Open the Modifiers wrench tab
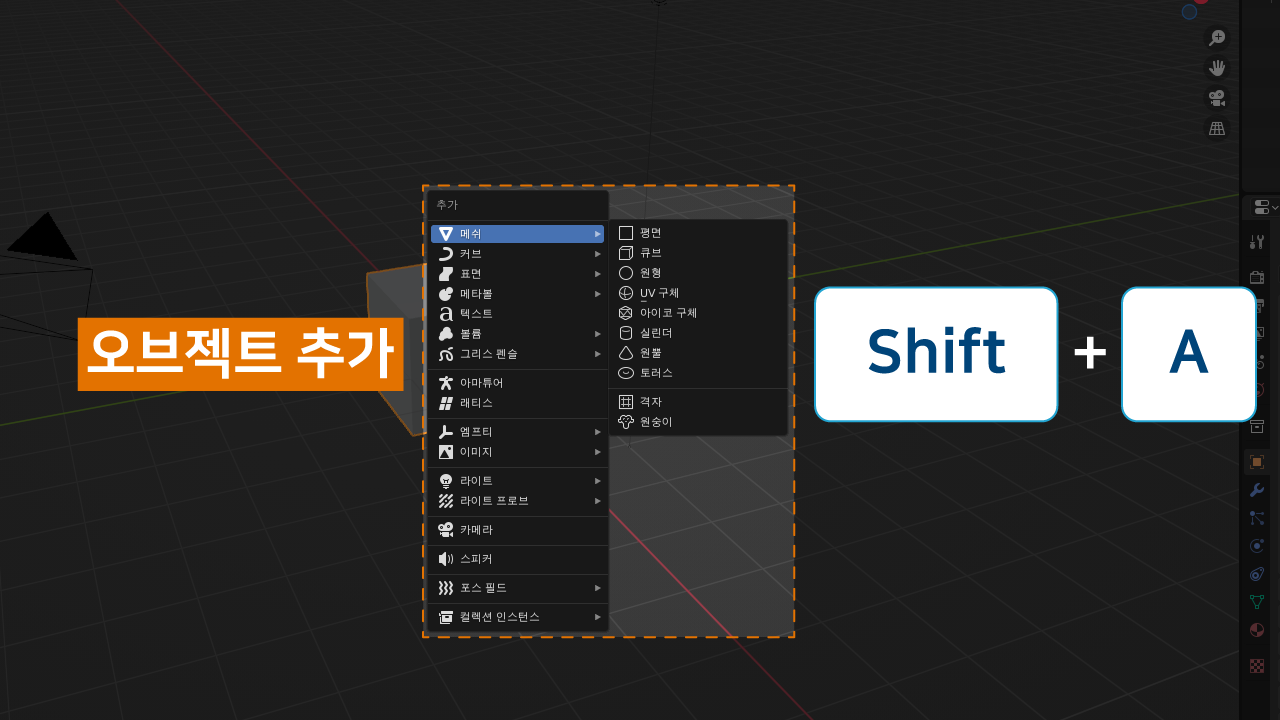 (x=1257, y=490)
